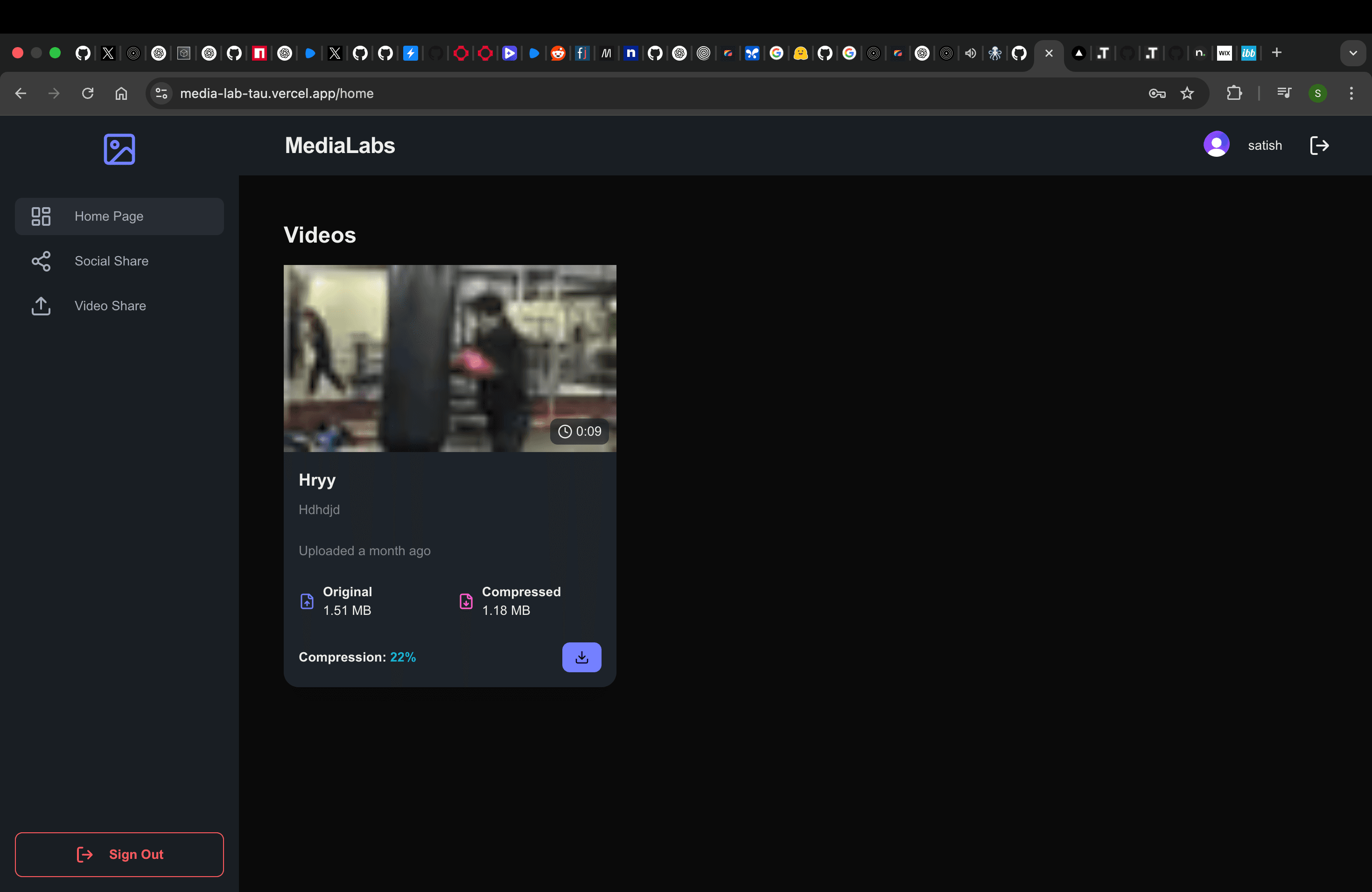Screen dimensions: 1372x892
Task: Open browser extensions puzzle icon
Action: pos(1234,93)
